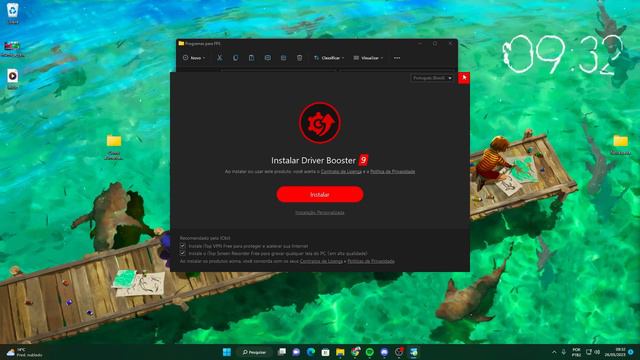Screen dimensions: 640x360
Task: Open Google Chrome from the taskbar
Action: click(x=355, y=352)
